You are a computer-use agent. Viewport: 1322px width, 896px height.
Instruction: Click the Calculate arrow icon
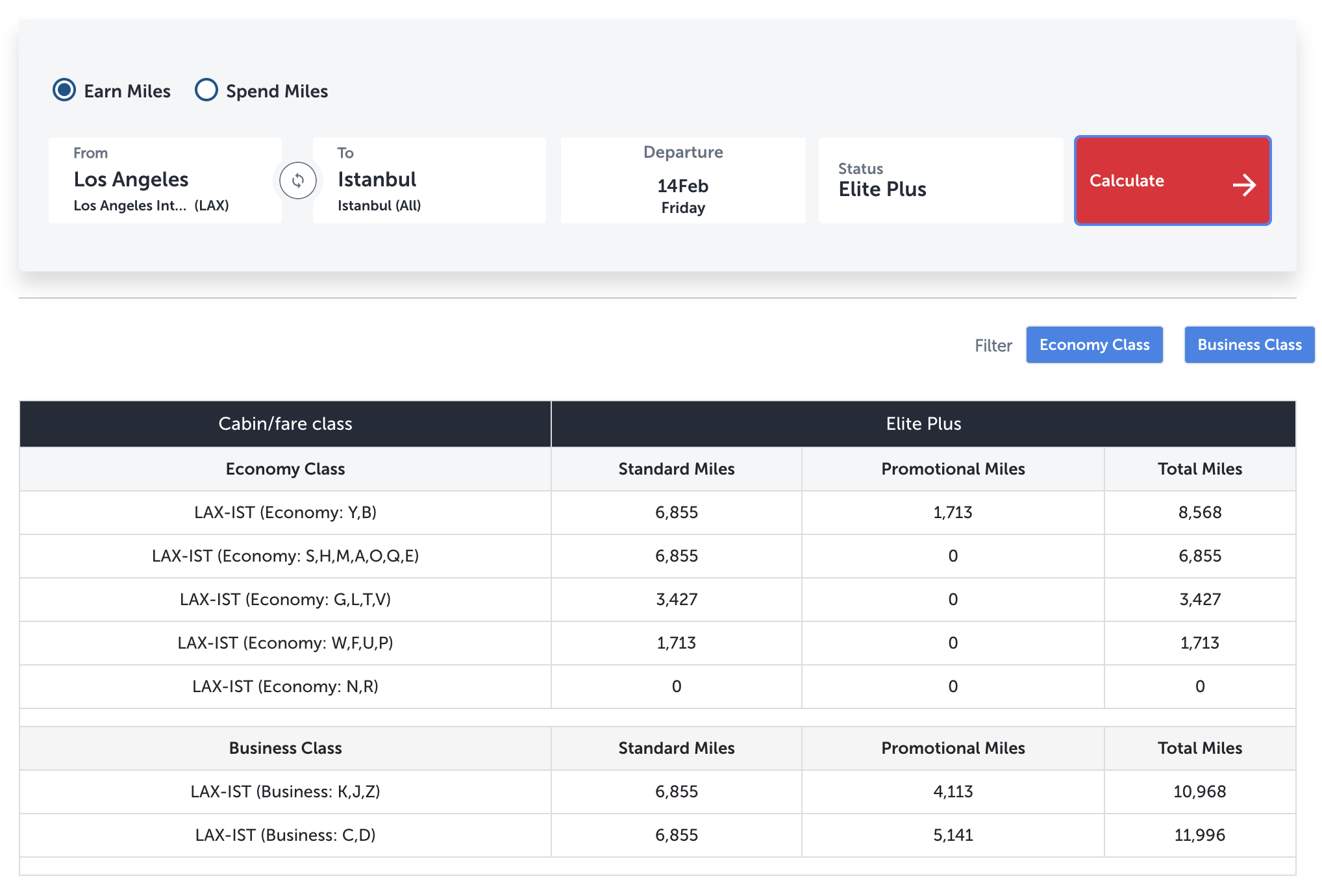(1244, 185)
